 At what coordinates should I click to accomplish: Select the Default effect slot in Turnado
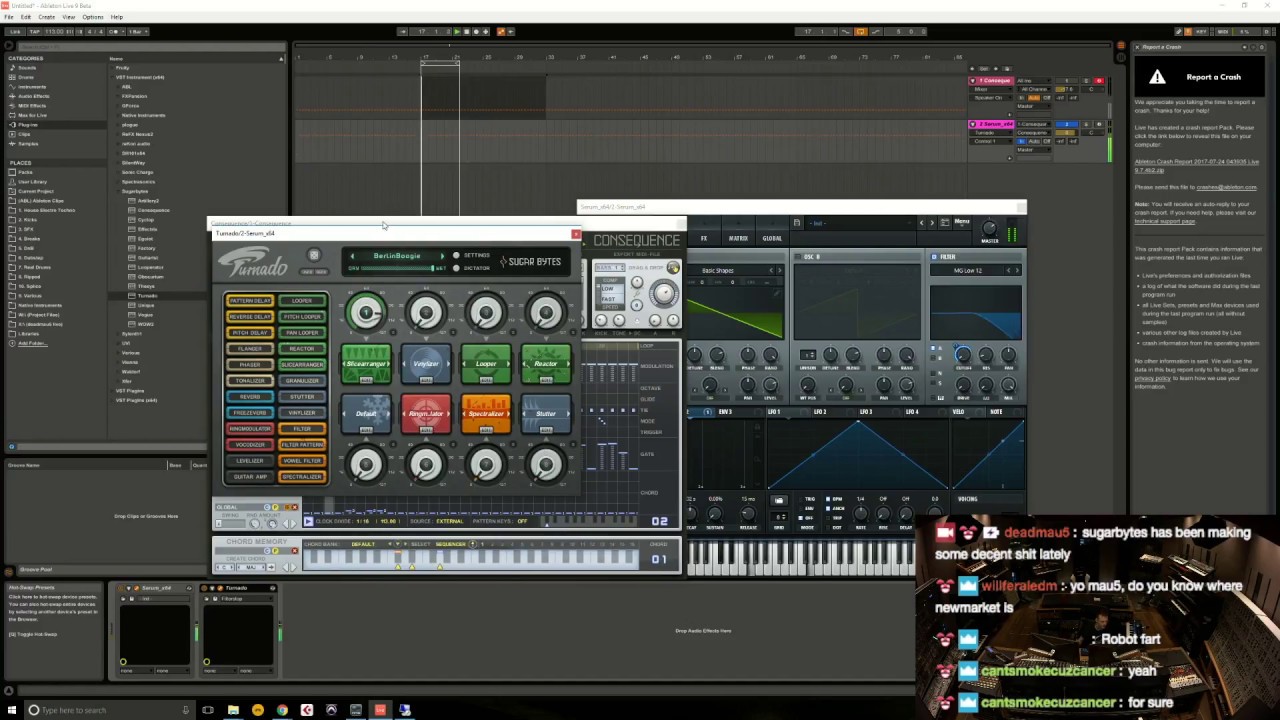[x=366, y=414]
